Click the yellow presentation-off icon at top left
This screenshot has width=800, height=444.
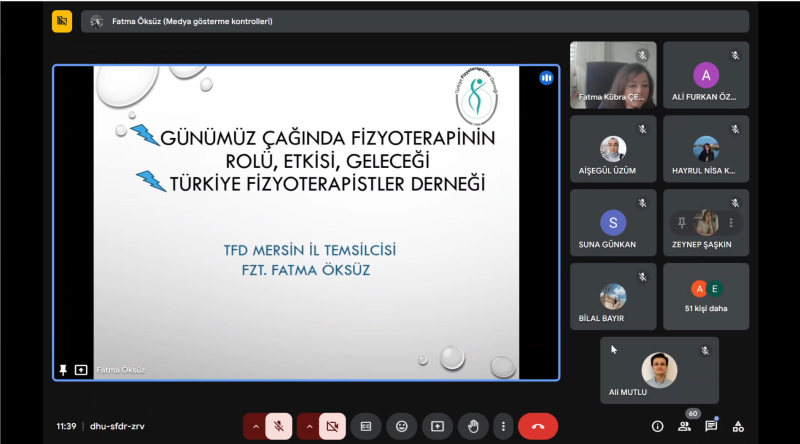click(62, 21)
